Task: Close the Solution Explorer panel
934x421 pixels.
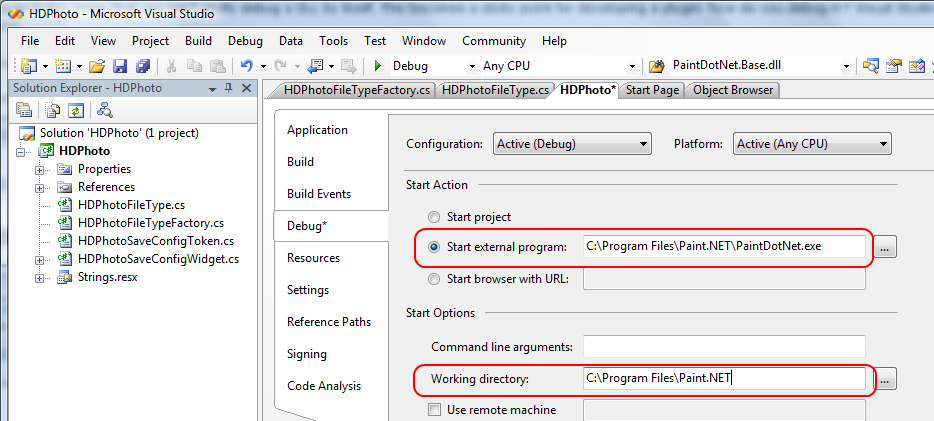Action: click(247, 88)
